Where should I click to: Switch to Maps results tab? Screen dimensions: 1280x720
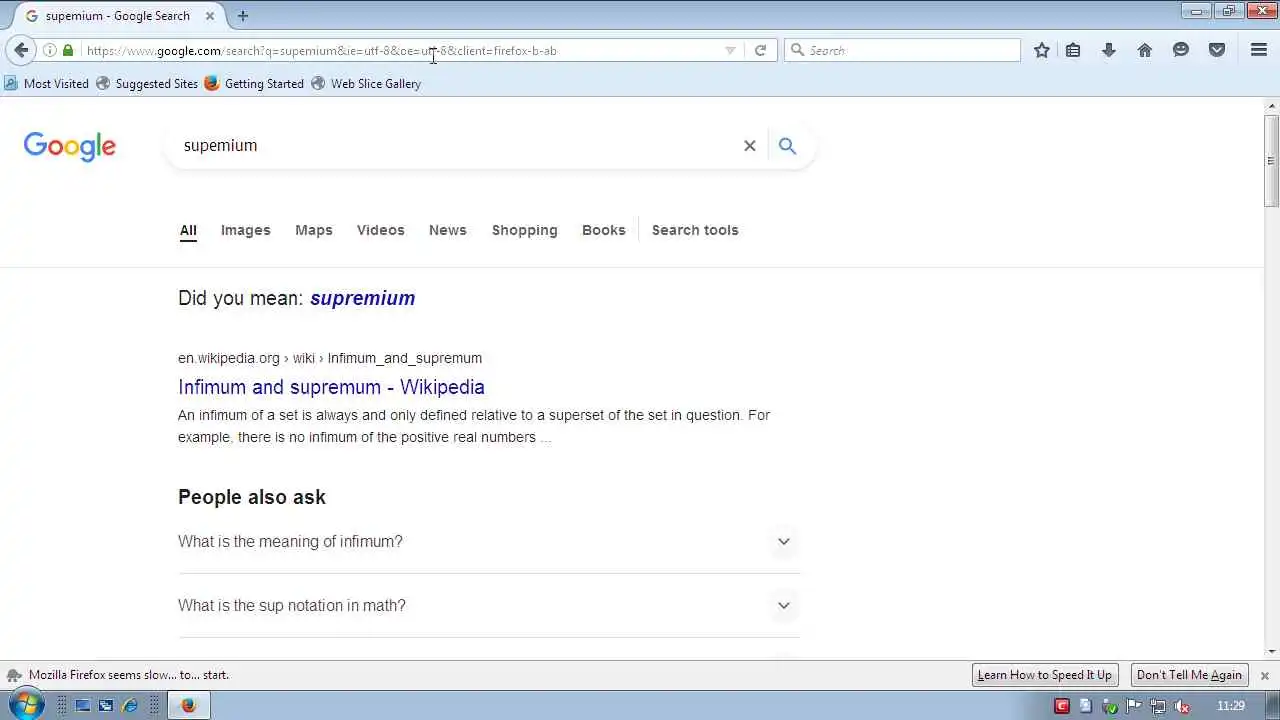pyautogui.click(x=314, y=230)
